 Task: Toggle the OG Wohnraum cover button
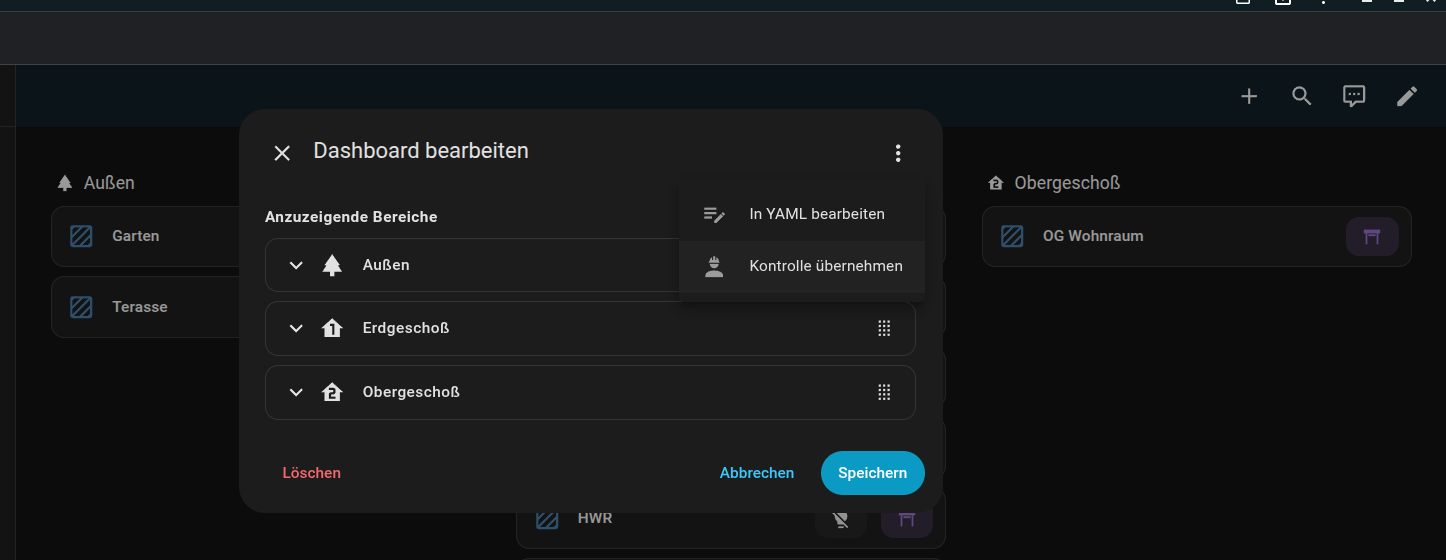coord(1372,237)
